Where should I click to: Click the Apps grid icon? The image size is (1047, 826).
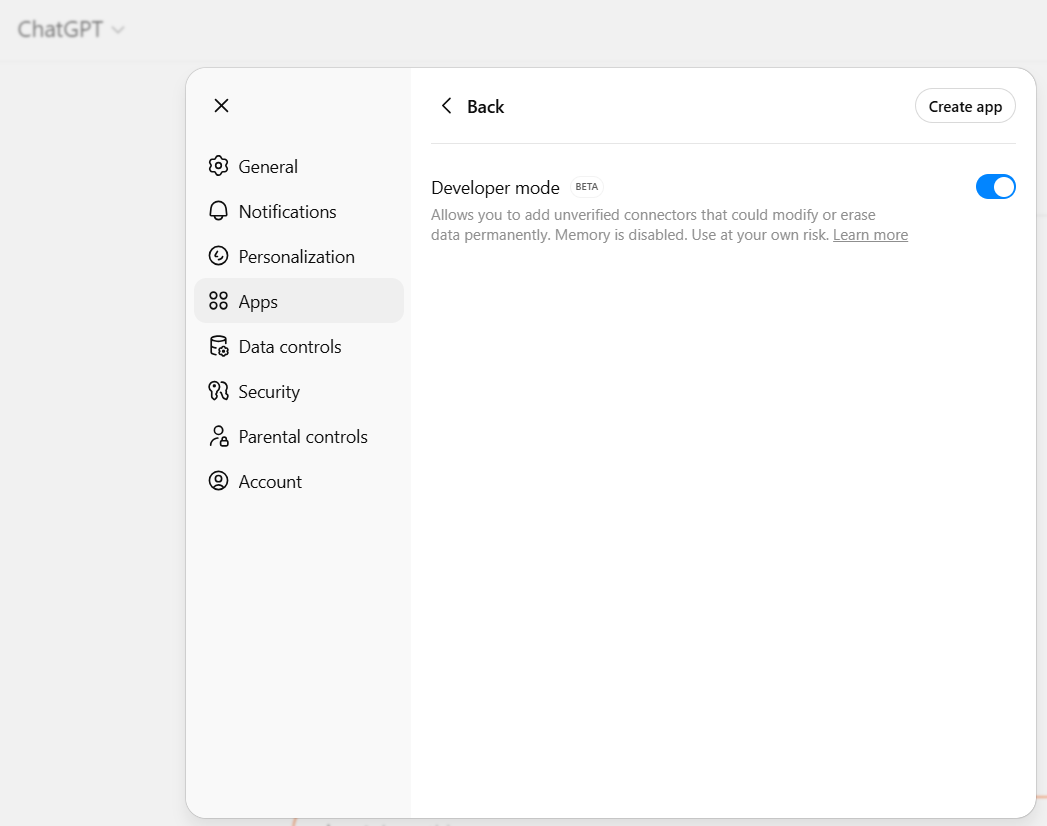coord(218,301)
